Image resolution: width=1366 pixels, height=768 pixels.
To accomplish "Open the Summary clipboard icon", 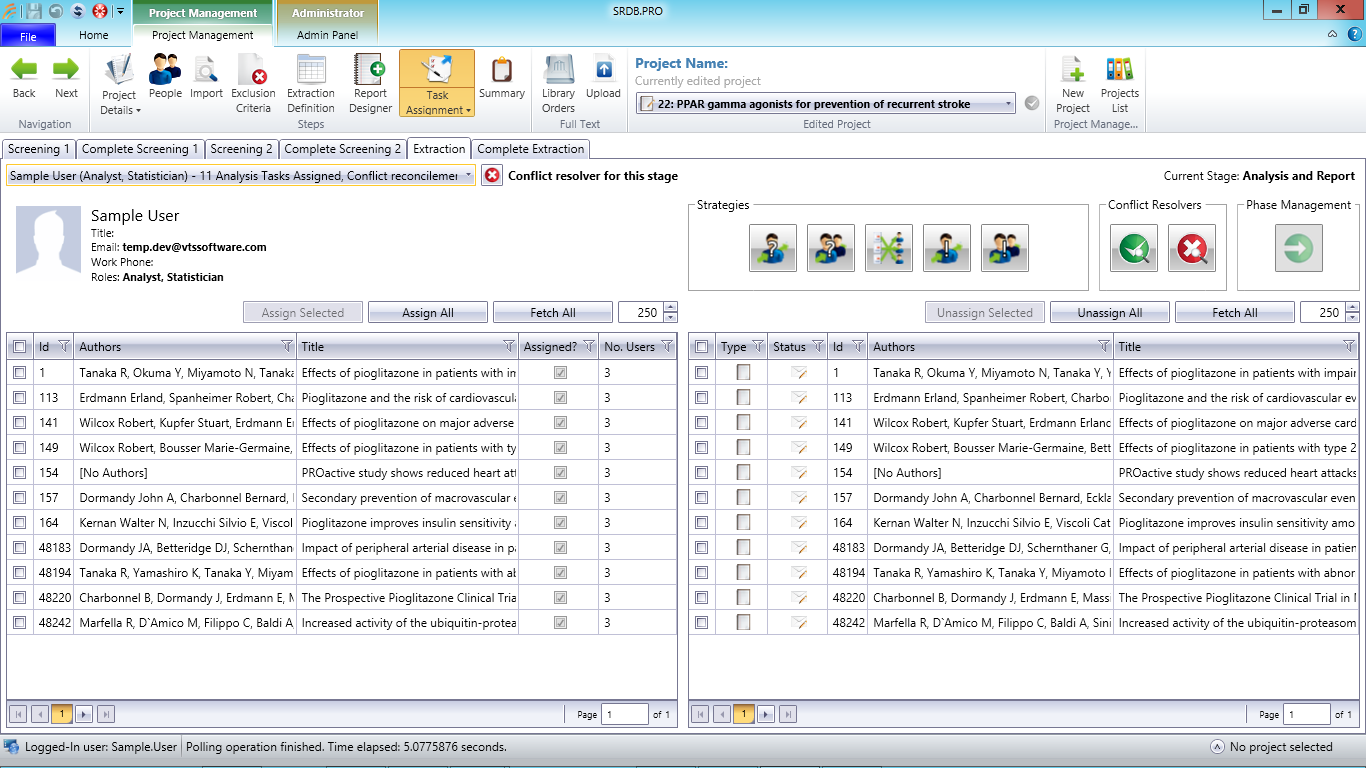I will [502, 70].
